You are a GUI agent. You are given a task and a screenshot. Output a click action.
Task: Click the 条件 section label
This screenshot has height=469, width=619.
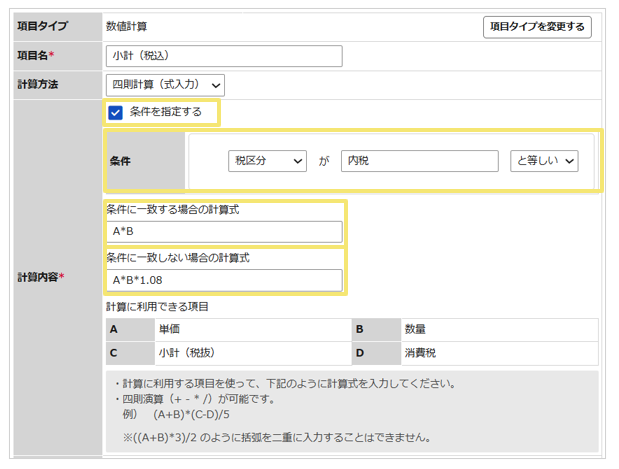coord(120,161)
